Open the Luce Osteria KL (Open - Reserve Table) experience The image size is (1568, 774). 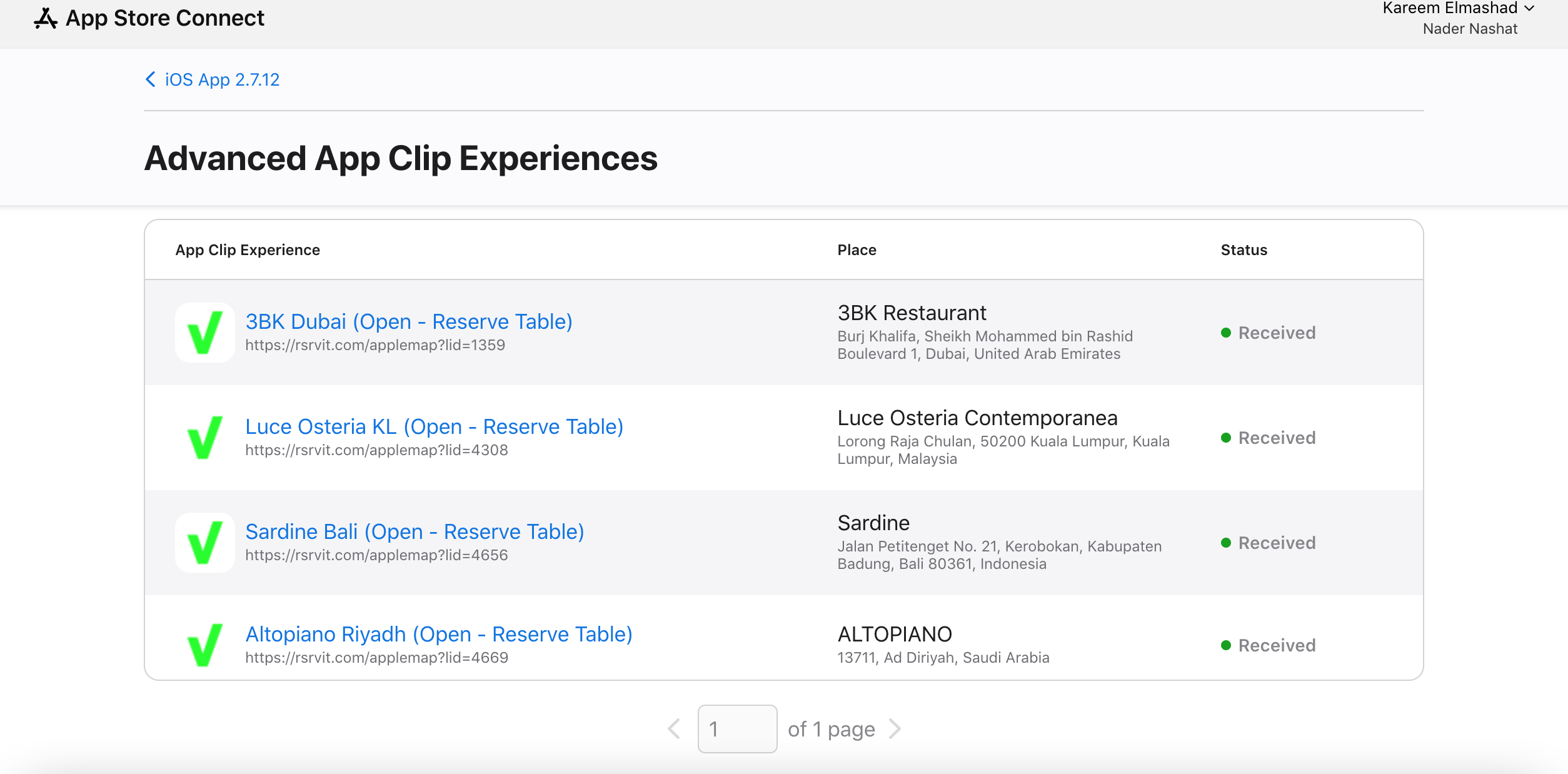tap(435, 426)
